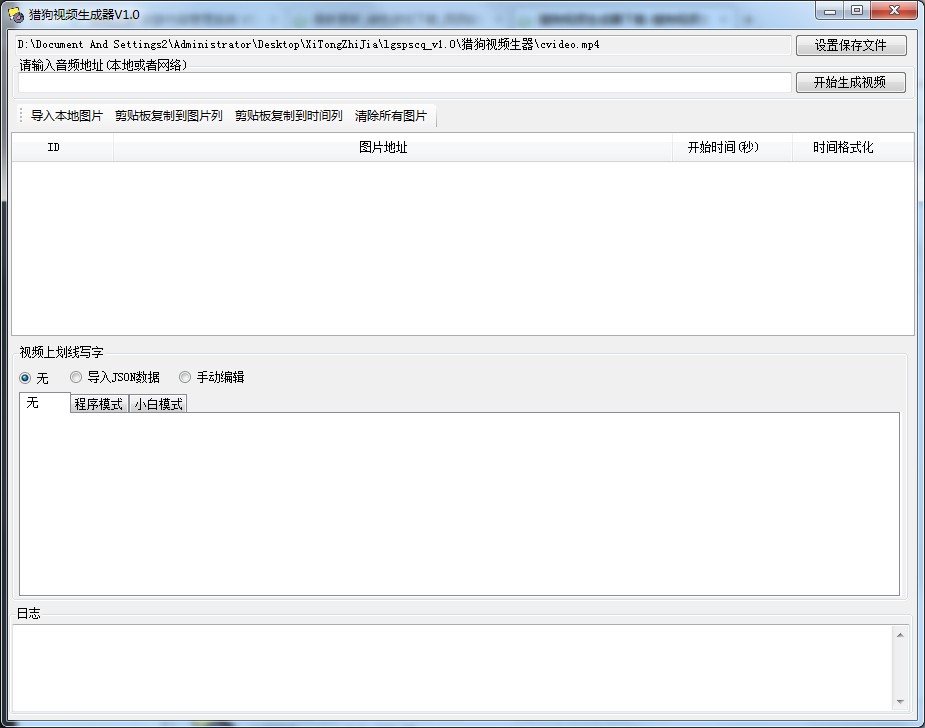Select the 无 radio button
The width and height of the screenshot is (925, 728).
pos(26,378)
